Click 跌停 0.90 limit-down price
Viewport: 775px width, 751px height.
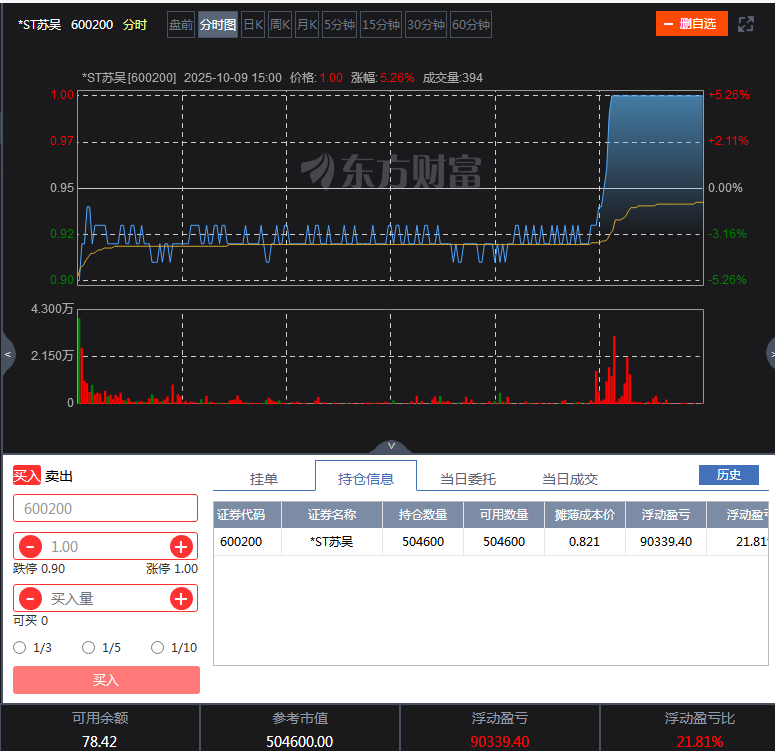click(39, 569)
